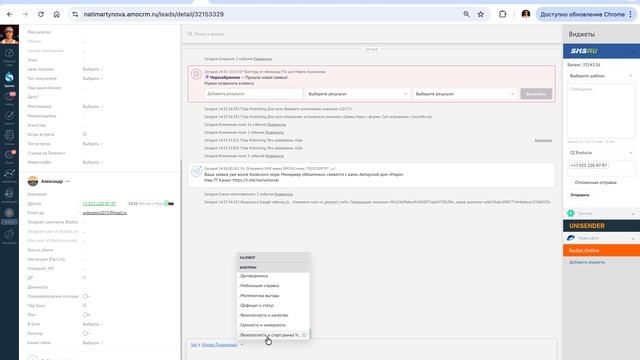Bookmark this page with the star
Screen dimensions: 640x360
(481, 14)
